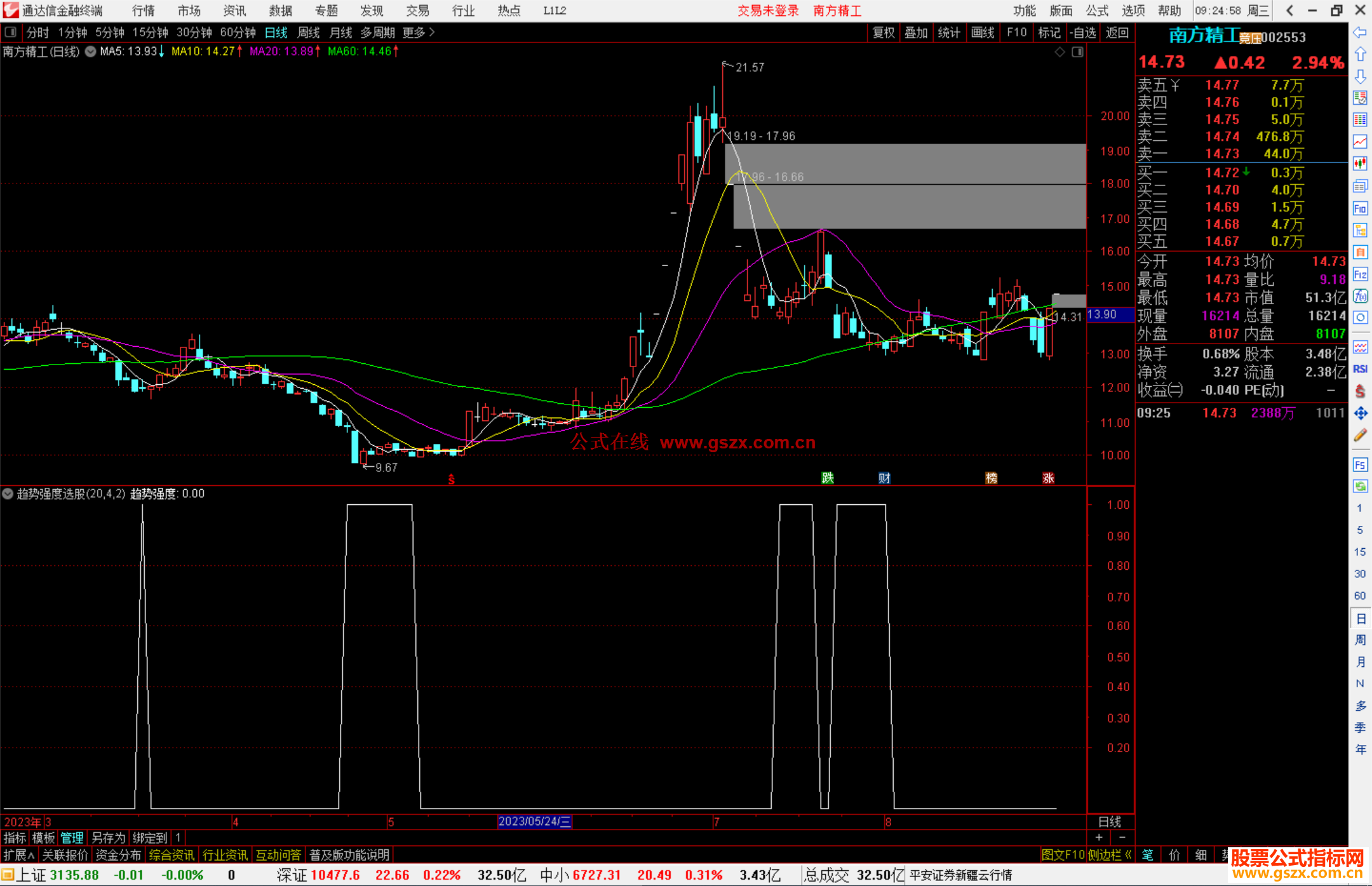The width and height of the screenshot is (1372, 886).
Task: Click the left arrow icon in right sidebar
Action: (1360, 32)
